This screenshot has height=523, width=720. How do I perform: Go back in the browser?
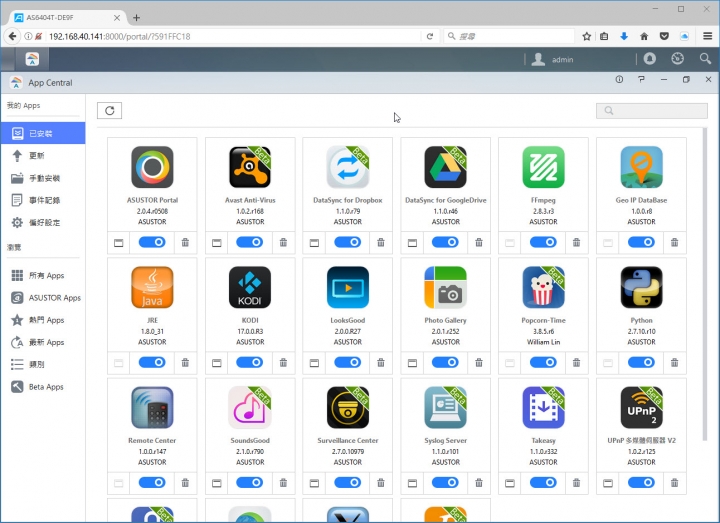tap(12, 36)
